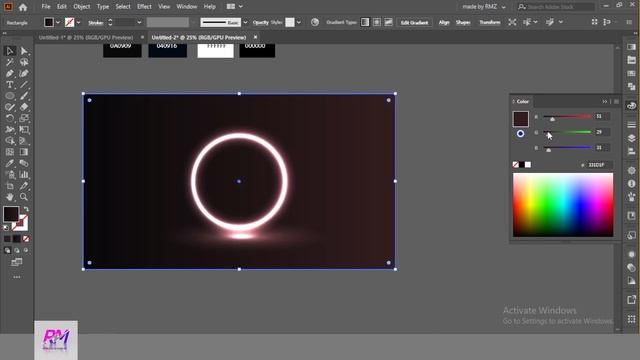Open the brush definition Basic dropdown

[245, 22]
